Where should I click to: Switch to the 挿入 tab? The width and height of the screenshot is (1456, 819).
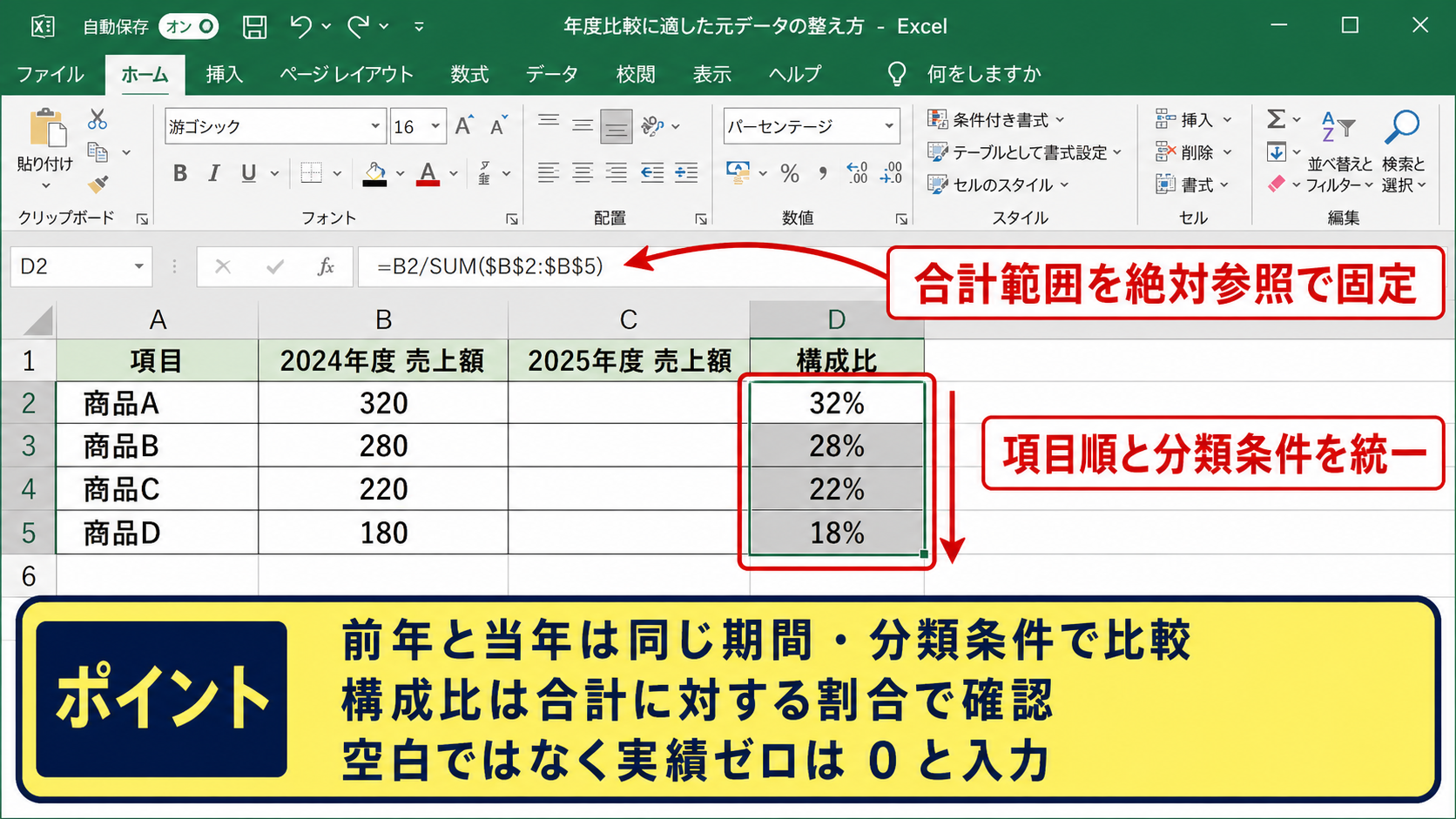point(225,75)
